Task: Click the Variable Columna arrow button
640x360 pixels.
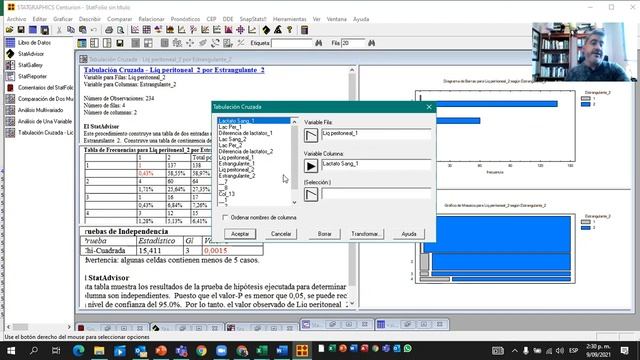Action: tap(311, 166)
